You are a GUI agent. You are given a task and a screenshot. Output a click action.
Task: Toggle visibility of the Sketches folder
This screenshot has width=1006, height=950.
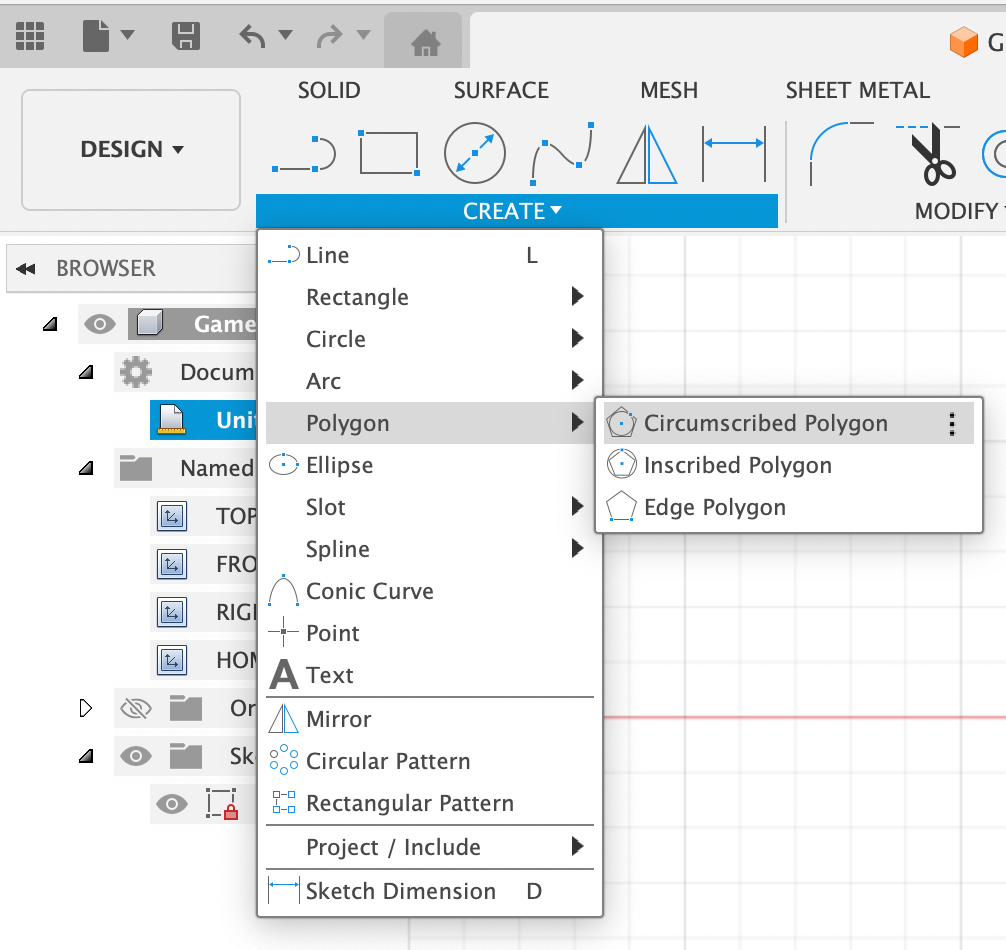pyautogui.click(x=136, y=756)
